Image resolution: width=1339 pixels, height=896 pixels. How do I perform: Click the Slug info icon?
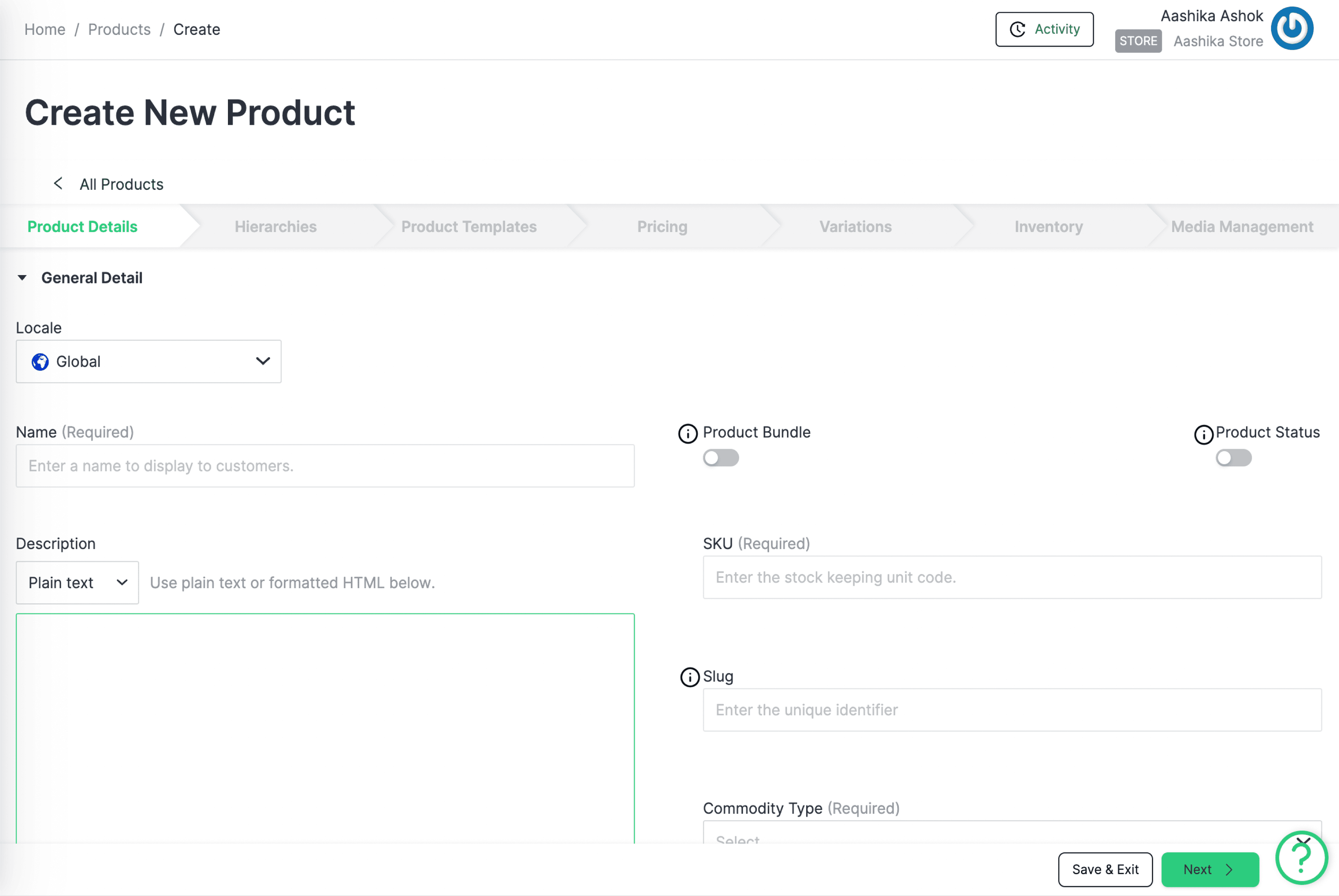pos(689,677)
